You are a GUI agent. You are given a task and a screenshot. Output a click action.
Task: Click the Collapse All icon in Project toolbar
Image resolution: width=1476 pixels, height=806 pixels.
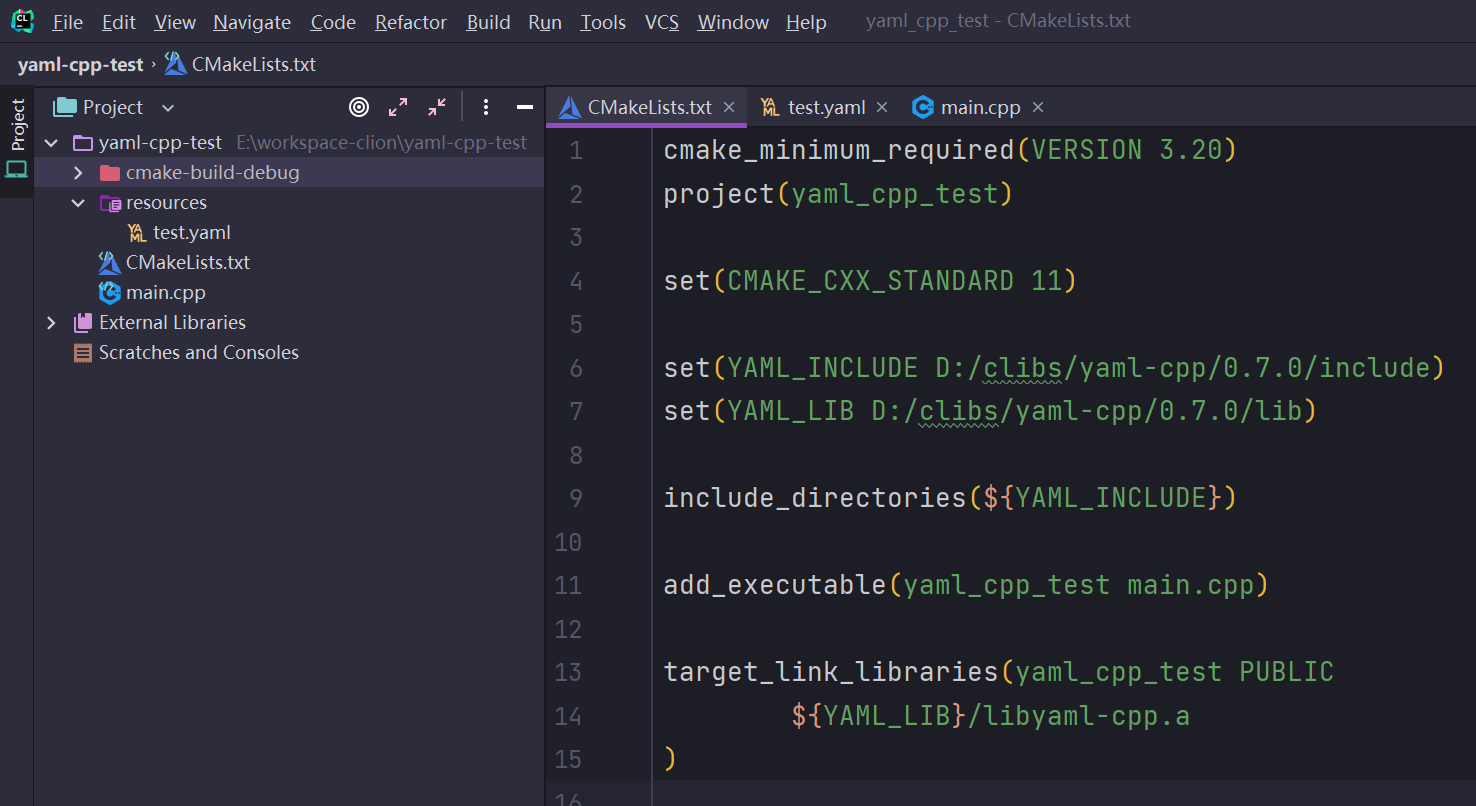click(436, 107)
